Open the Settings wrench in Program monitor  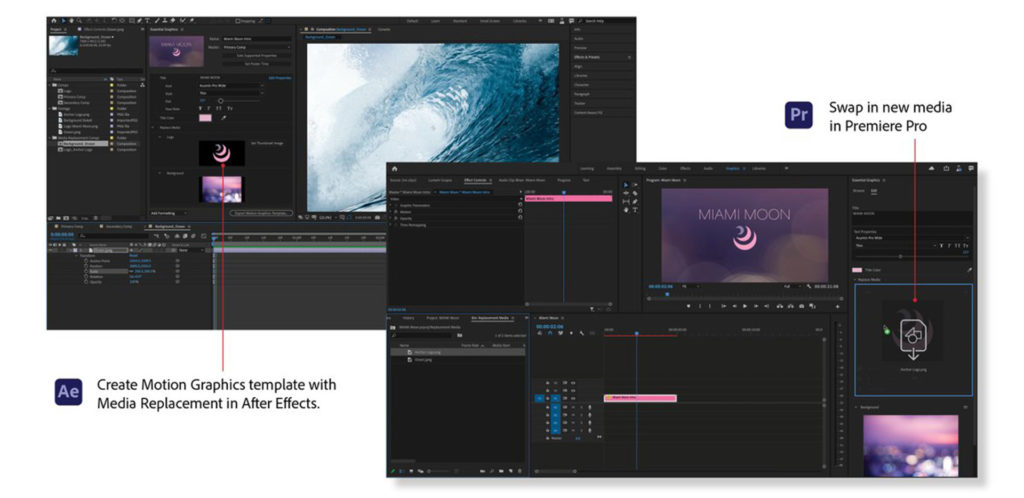point(808,286)
